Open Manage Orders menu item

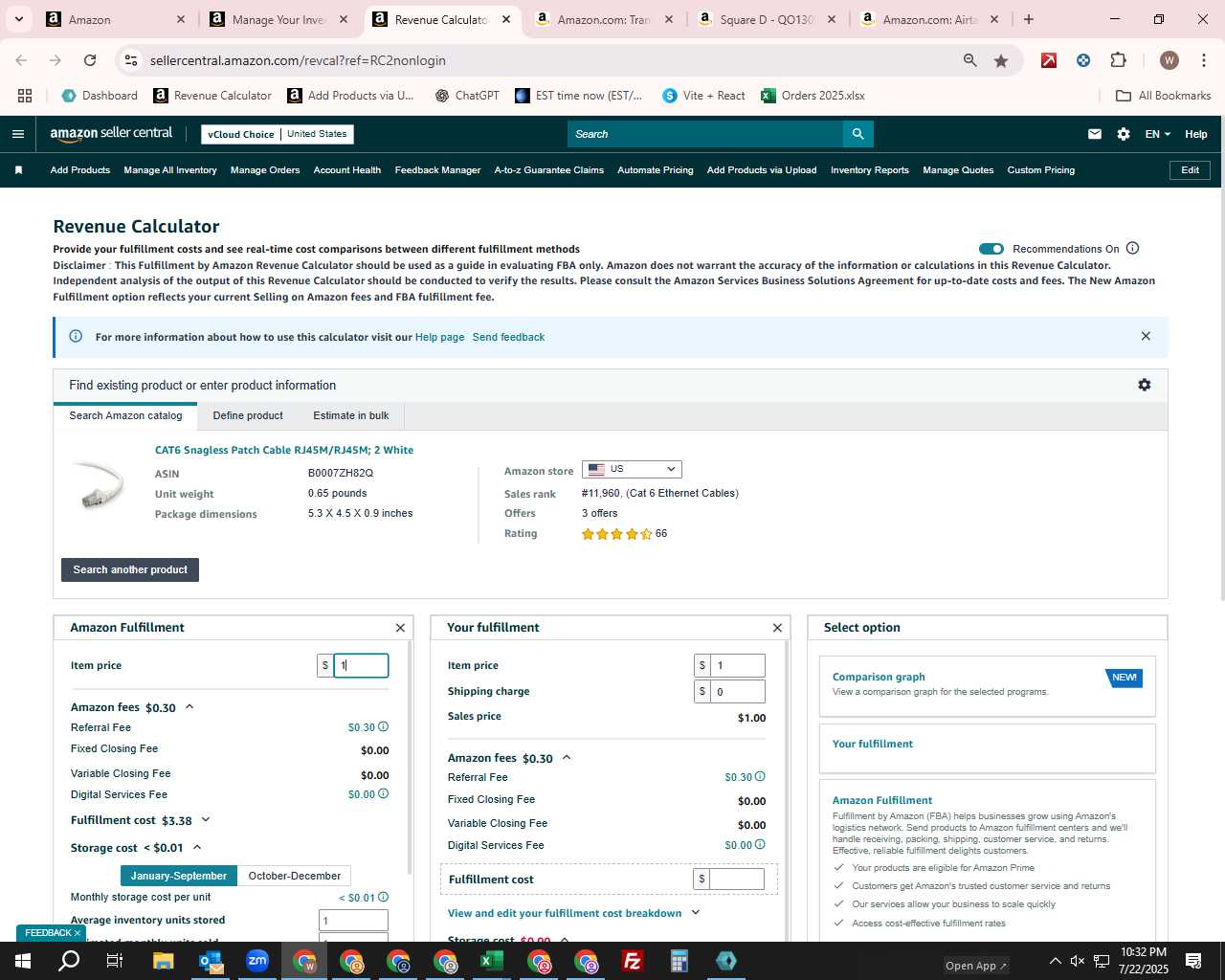(265, 170)
